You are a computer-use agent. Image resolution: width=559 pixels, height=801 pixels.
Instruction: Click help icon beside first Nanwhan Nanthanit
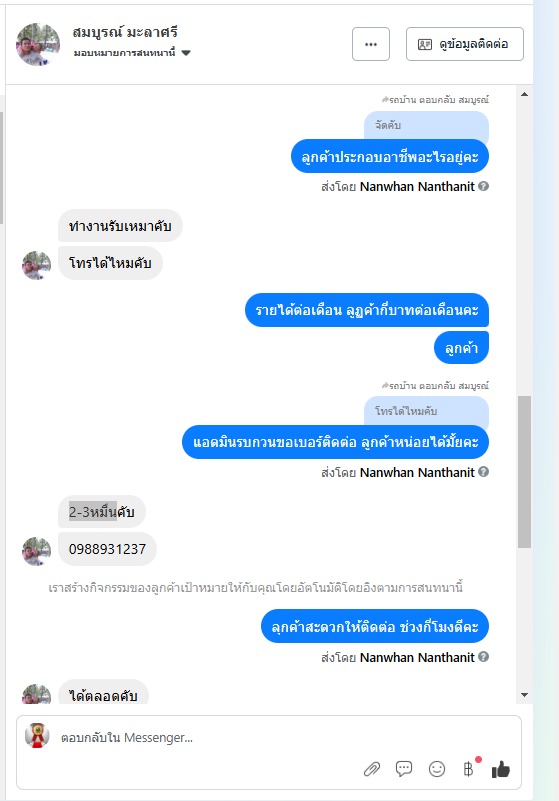(x=483, y=186)
